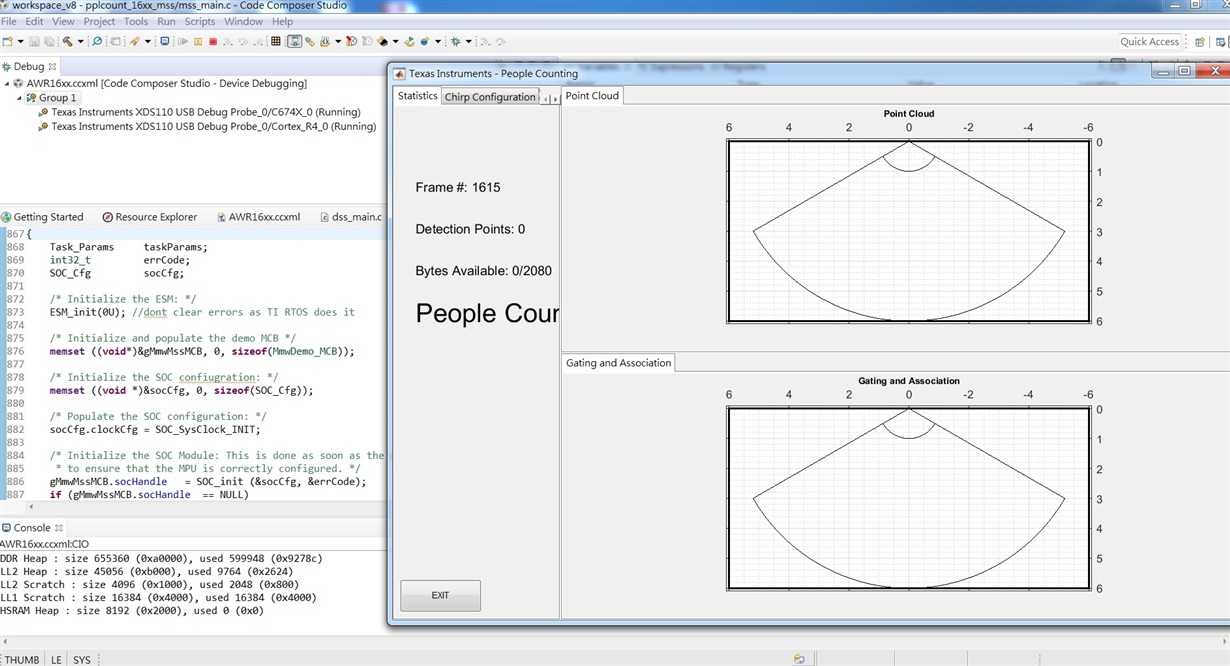1230x666 pixels.
Task: Select the Cortex_R4_0 debug probe entry
Action: [213, 127]
